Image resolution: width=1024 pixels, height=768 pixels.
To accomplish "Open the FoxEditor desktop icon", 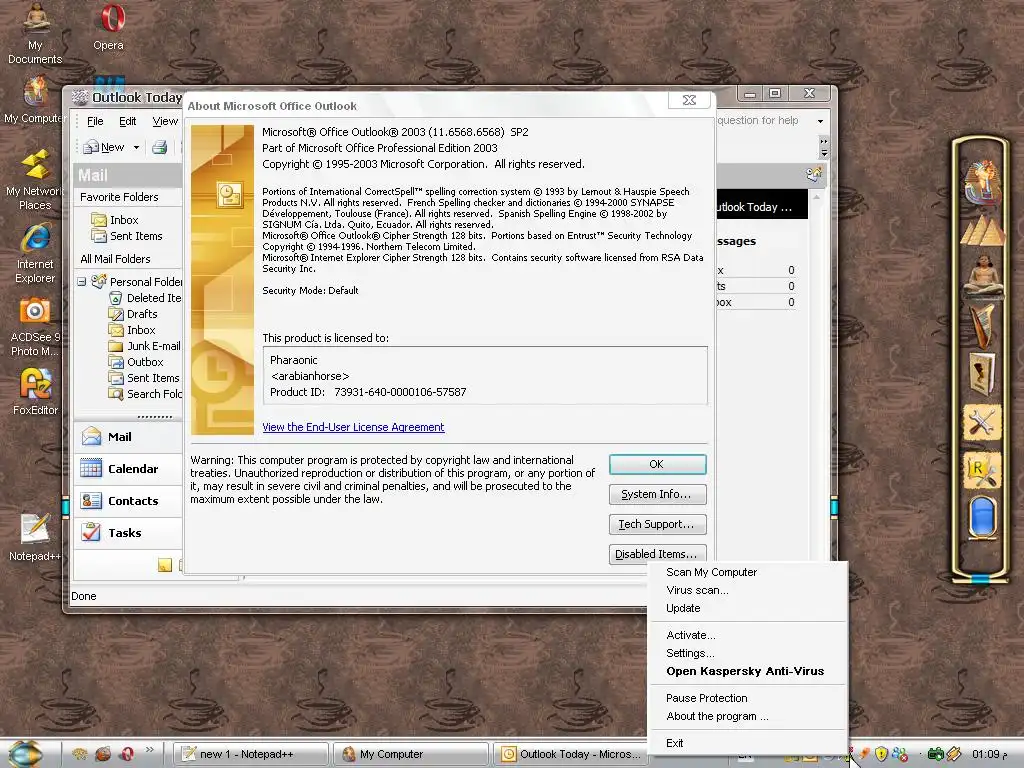I will [x=35, y=392].
